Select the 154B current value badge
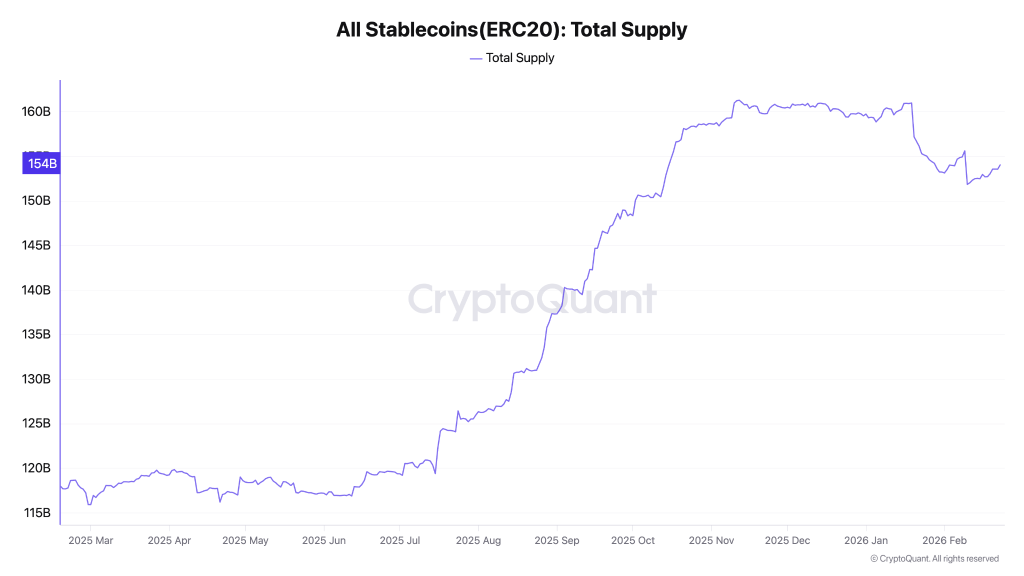Screen dimensions: 1024x576 [42, 163]
